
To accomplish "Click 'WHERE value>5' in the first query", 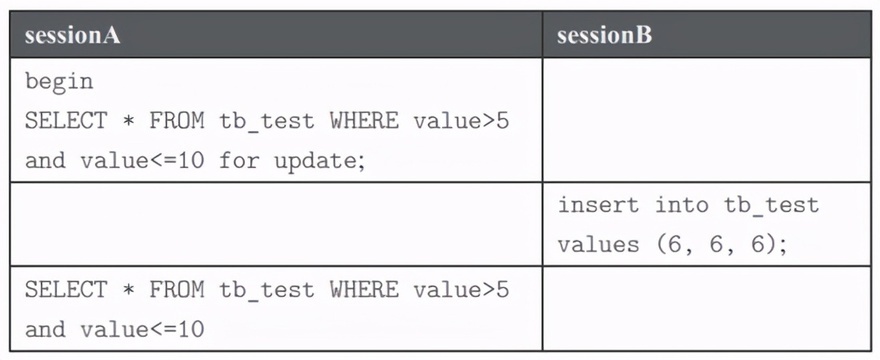I will click(420, 121).
